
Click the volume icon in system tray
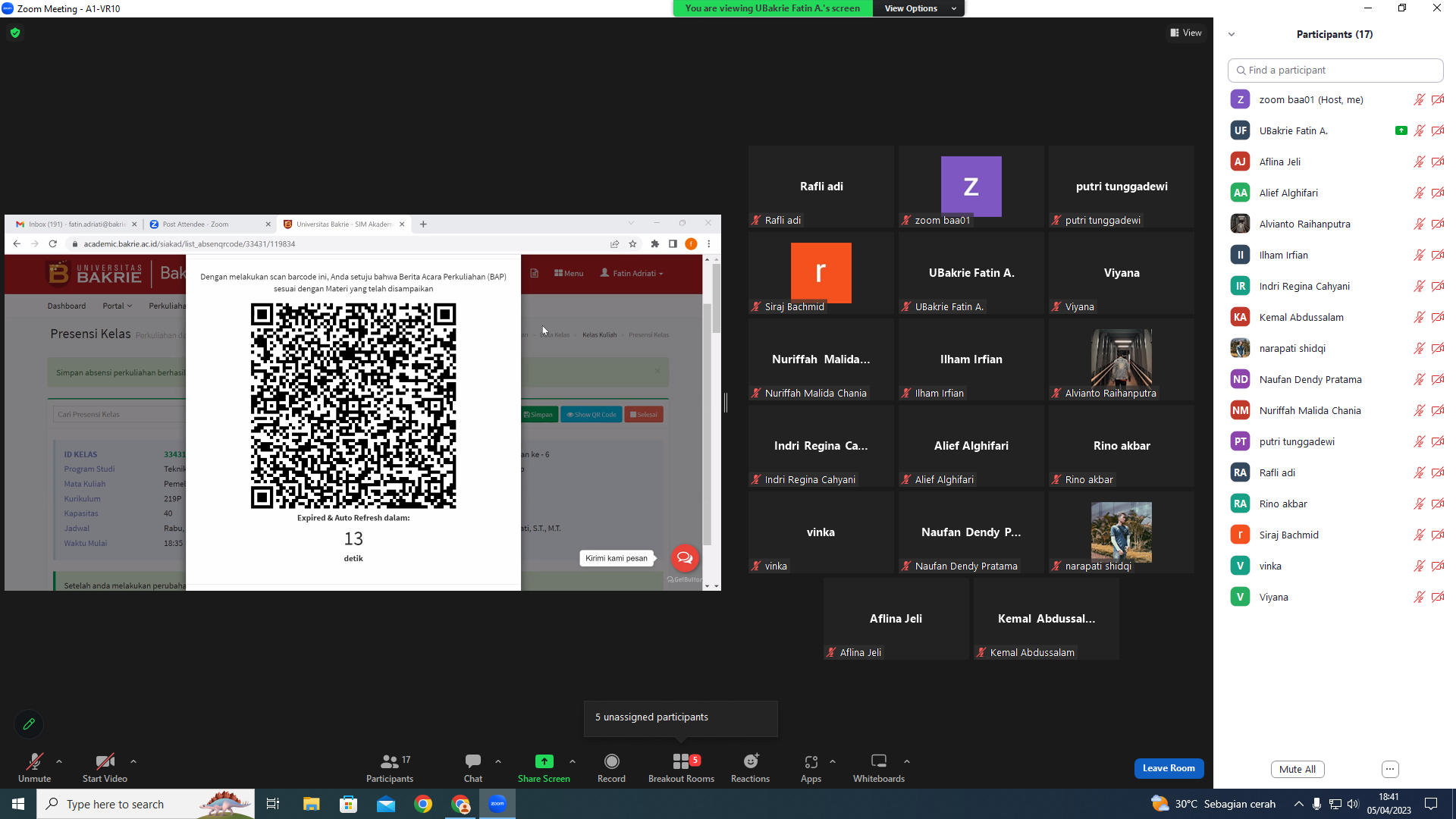click(x=1353, y=804)
